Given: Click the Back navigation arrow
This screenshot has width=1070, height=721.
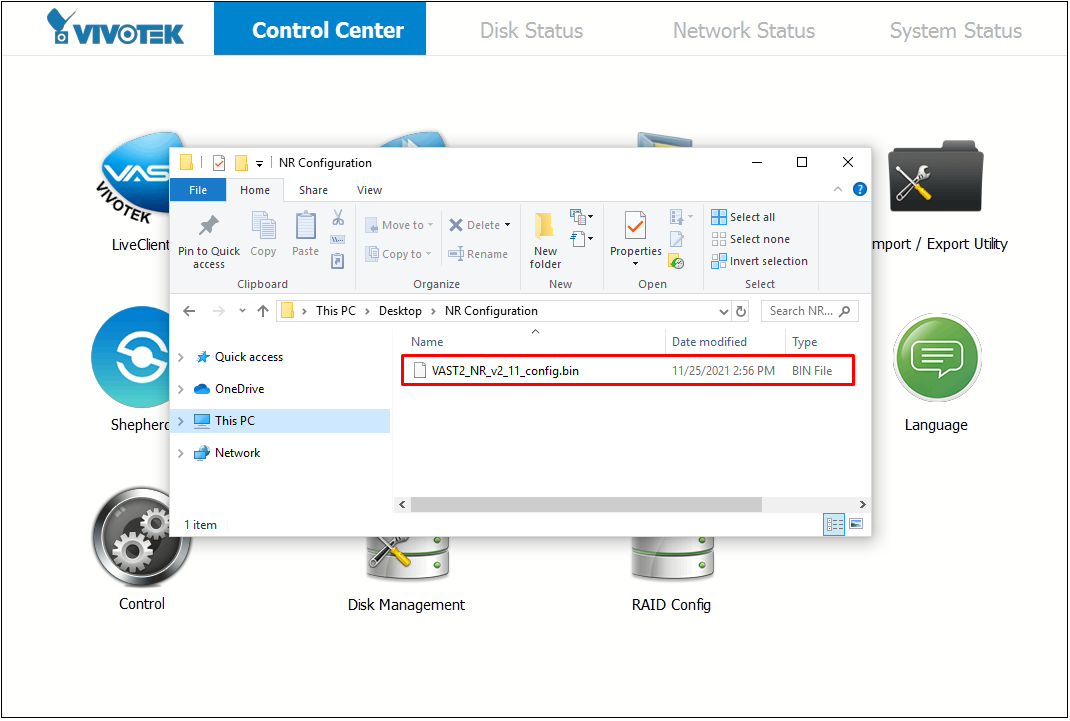Looking at the screenshot, I should [x=189, y=311].
